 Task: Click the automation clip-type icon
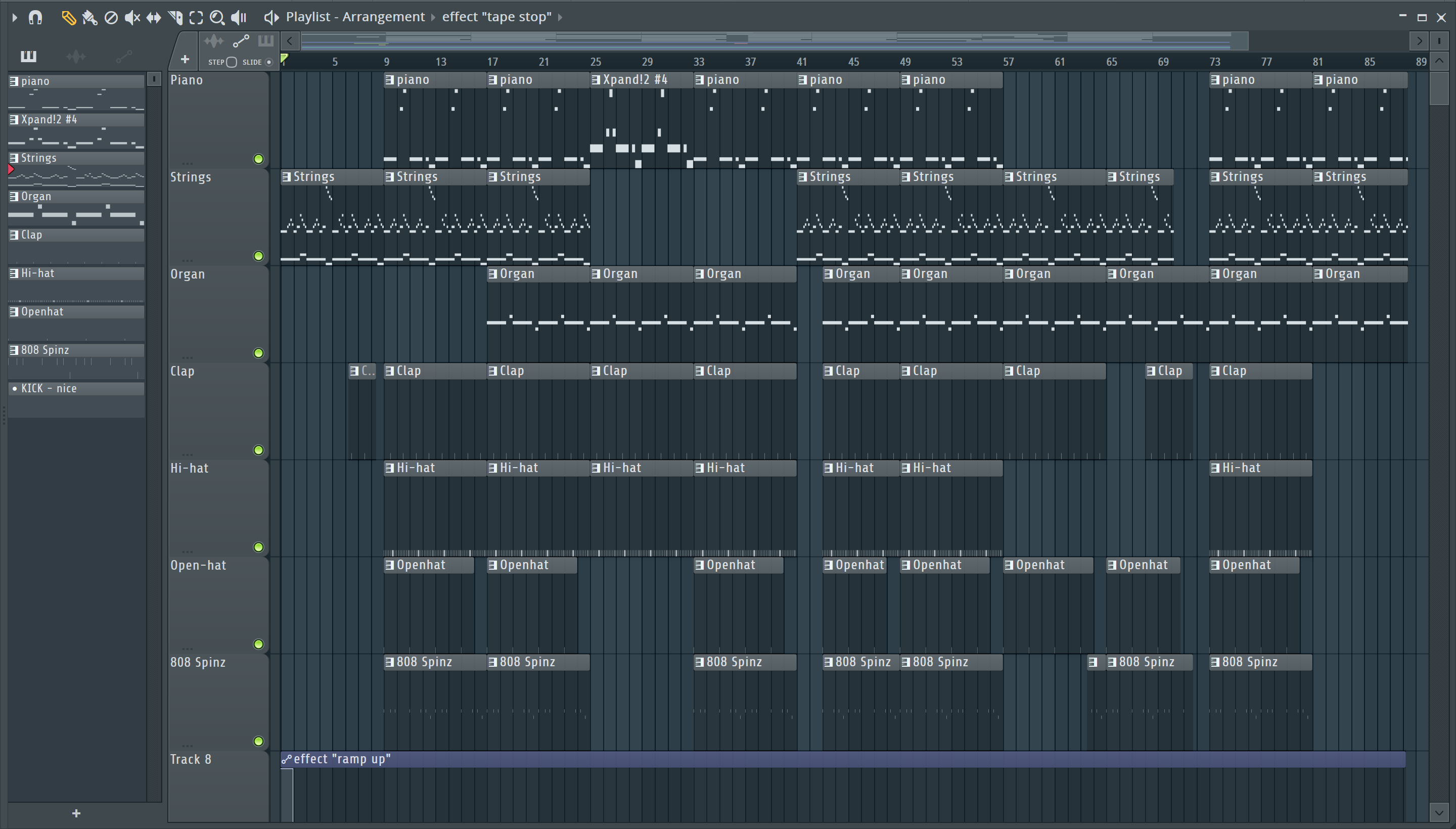(x=241, y=40)
